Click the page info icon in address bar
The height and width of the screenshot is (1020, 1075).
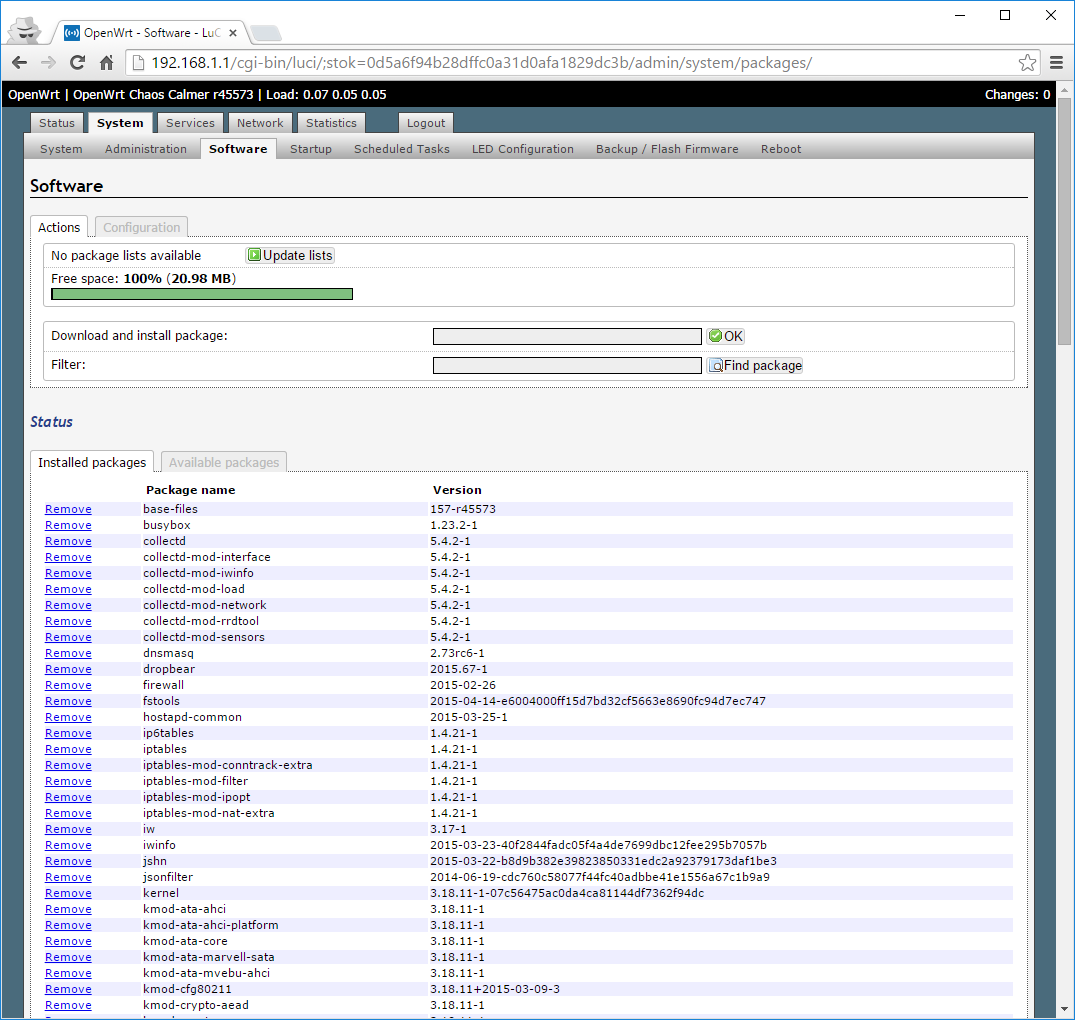point(139,63)
